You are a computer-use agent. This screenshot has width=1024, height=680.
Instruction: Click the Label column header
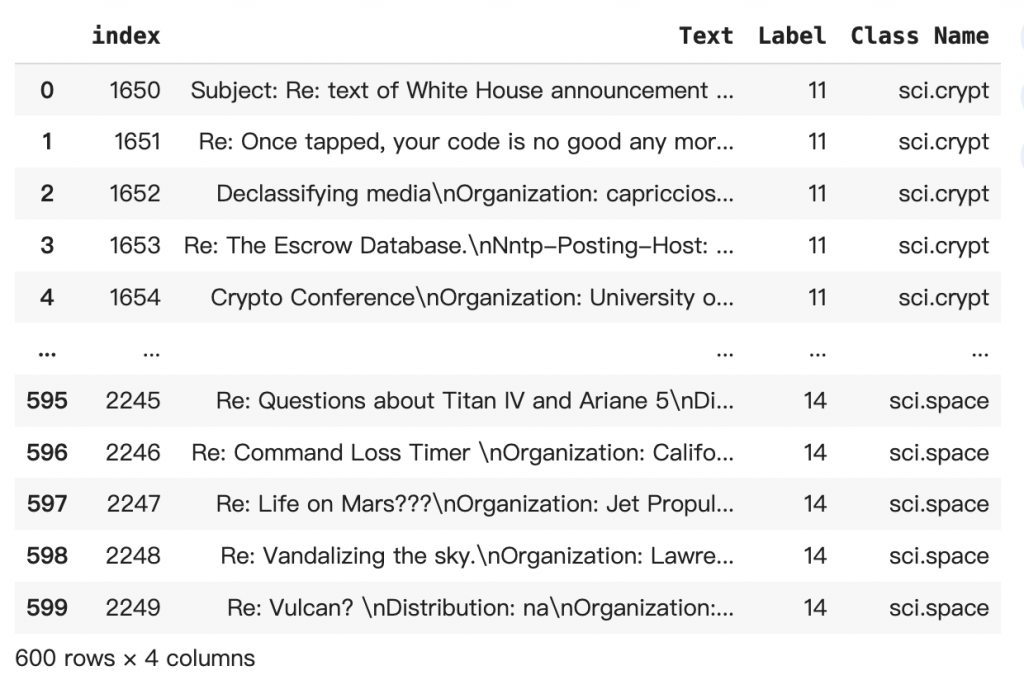pyautogui.click(x=792, y=35)
